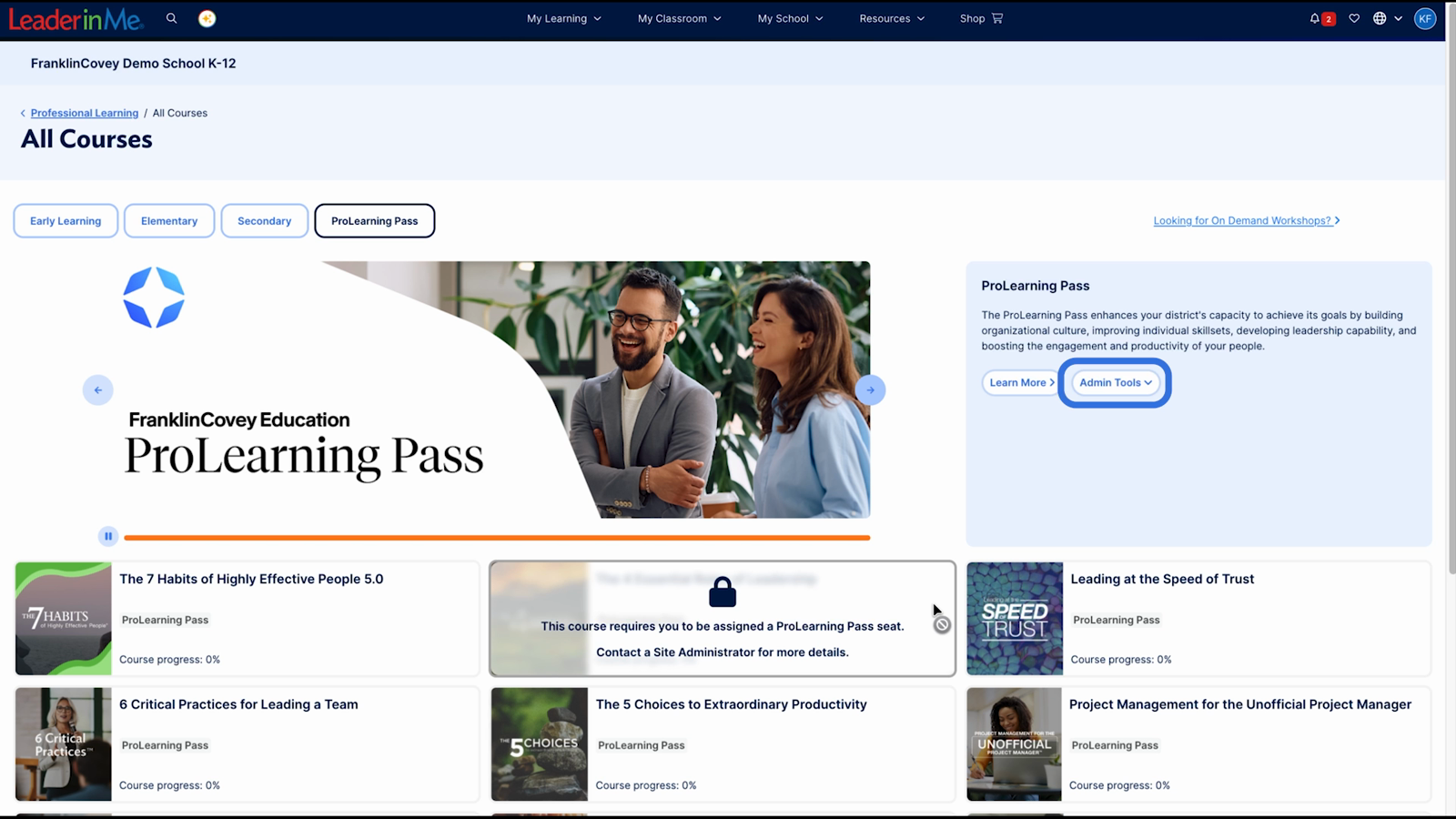The height and width of the screenshot is (819, 1456).
Task: Open favorites heart icon
Action: (x=1354, y=18)
